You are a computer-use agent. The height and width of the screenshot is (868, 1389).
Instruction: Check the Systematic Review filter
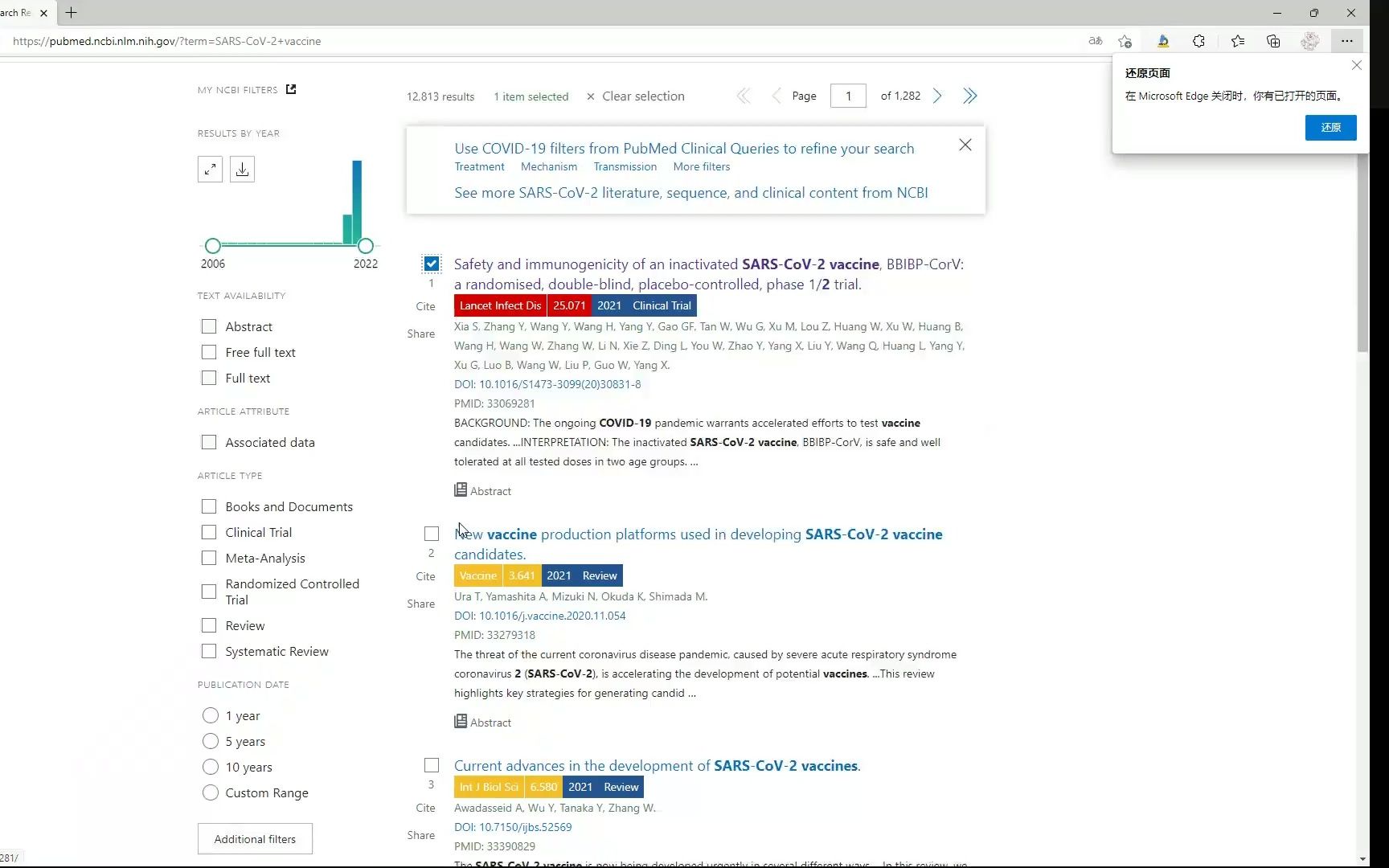point(209,651)
